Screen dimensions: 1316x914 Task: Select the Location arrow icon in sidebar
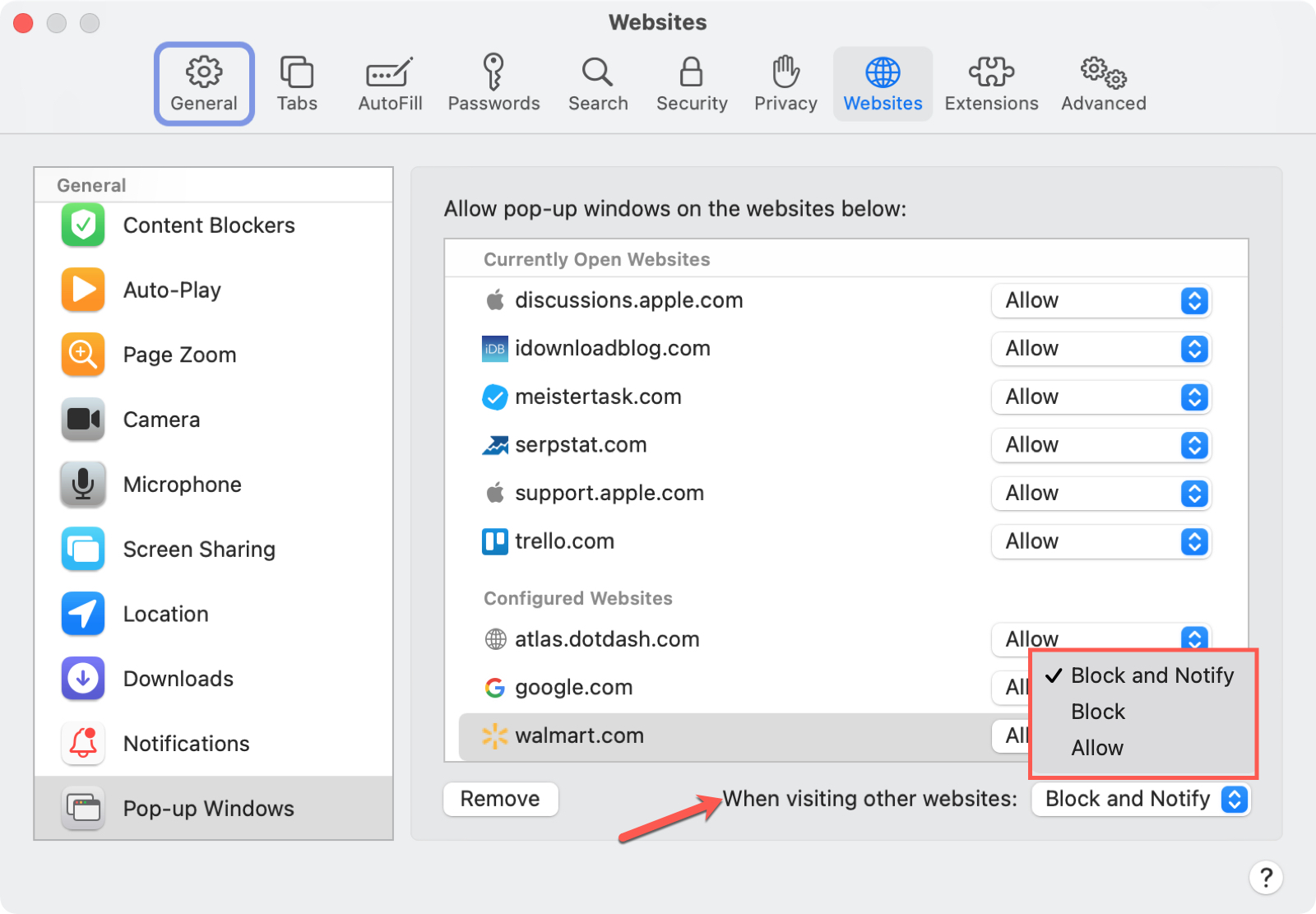(83, 614)
